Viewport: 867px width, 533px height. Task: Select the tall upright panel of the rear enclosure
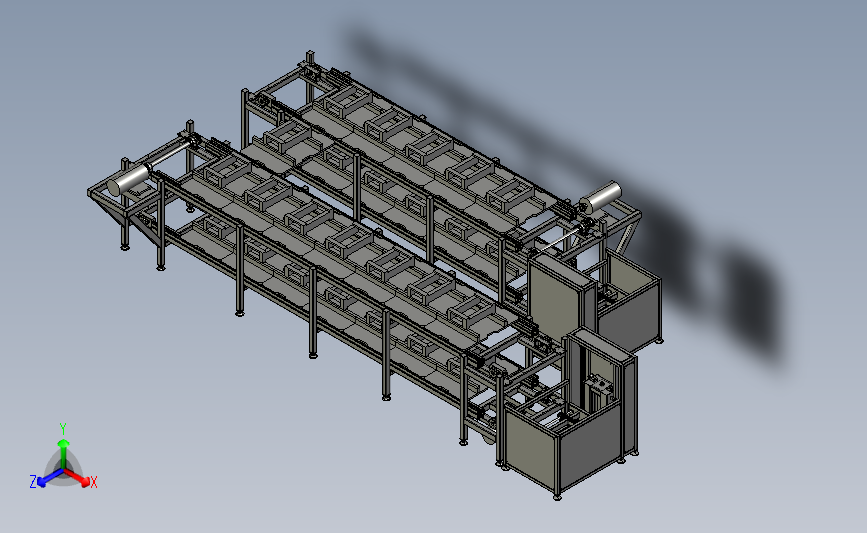555,299
